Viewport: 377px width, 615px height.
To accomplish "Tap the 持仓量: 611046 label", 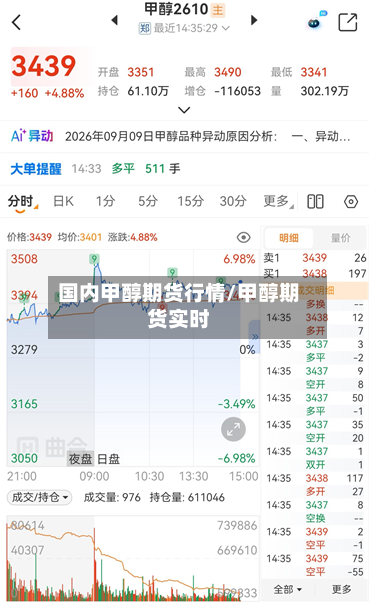I will [187, 498].
